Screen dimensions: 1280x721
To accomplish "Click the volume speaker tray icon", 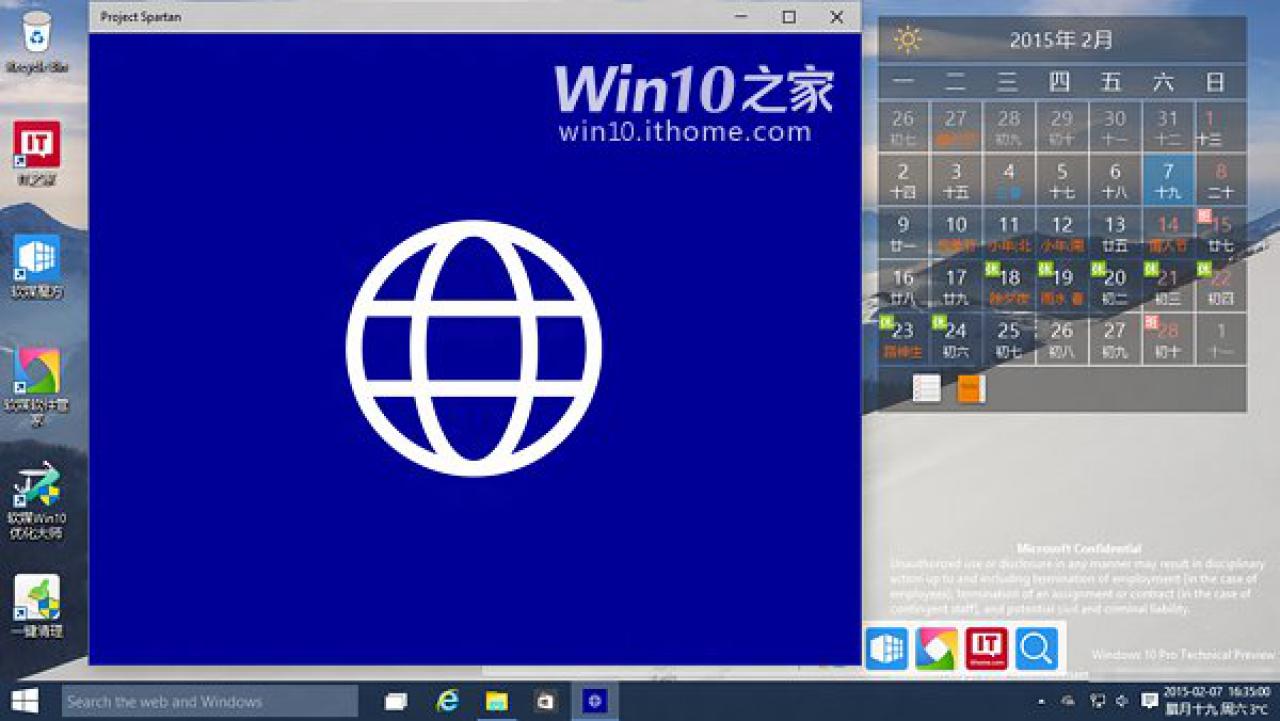I will [x=1122, y=701].
